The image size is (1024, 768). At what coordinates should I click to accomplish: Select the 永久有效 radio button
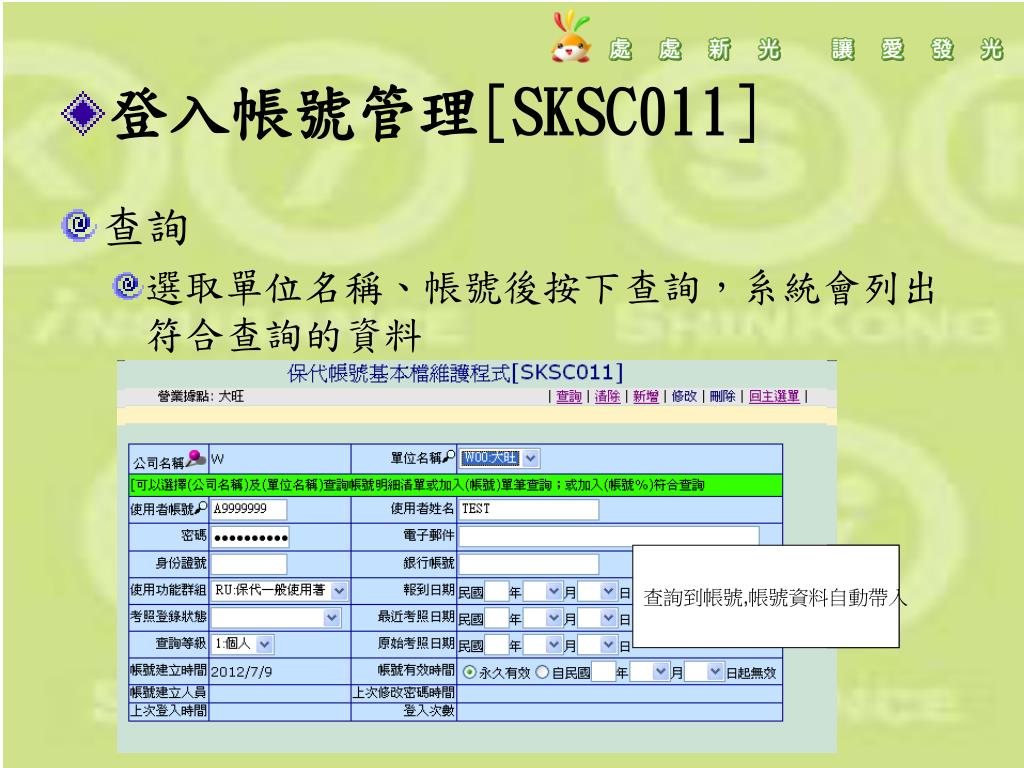[469, 672]
